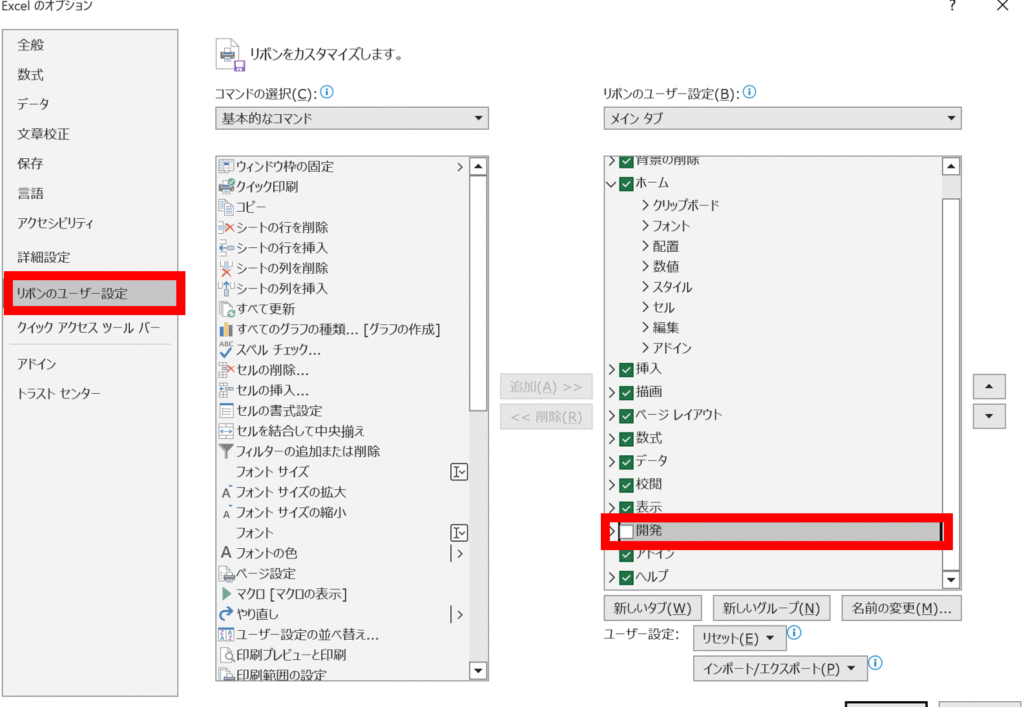Uncheck the ホーム tab checkbox

[x=626, y=184]
